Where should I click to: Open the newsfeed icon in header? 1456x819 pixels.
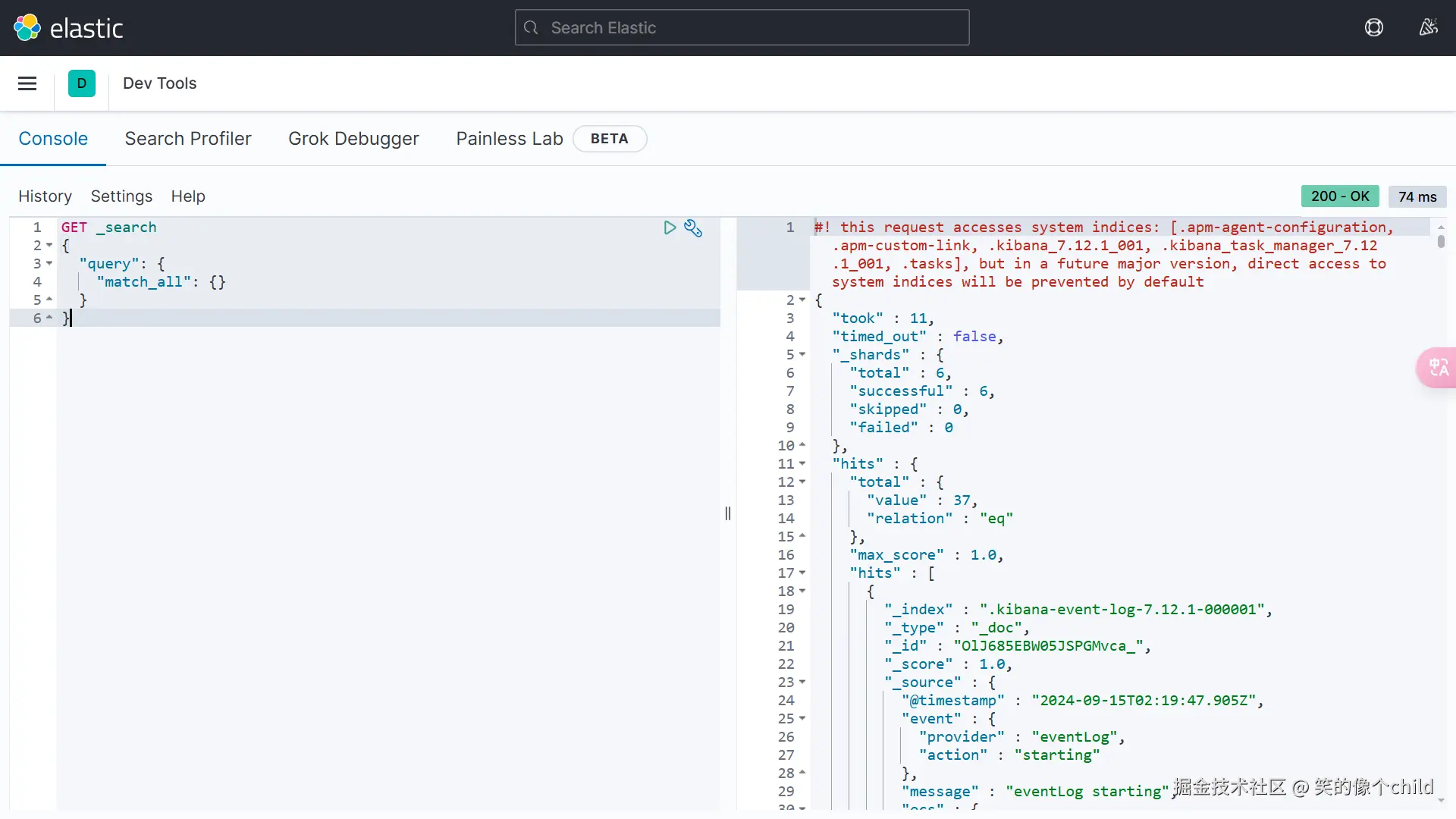[x=1429, y=28]
